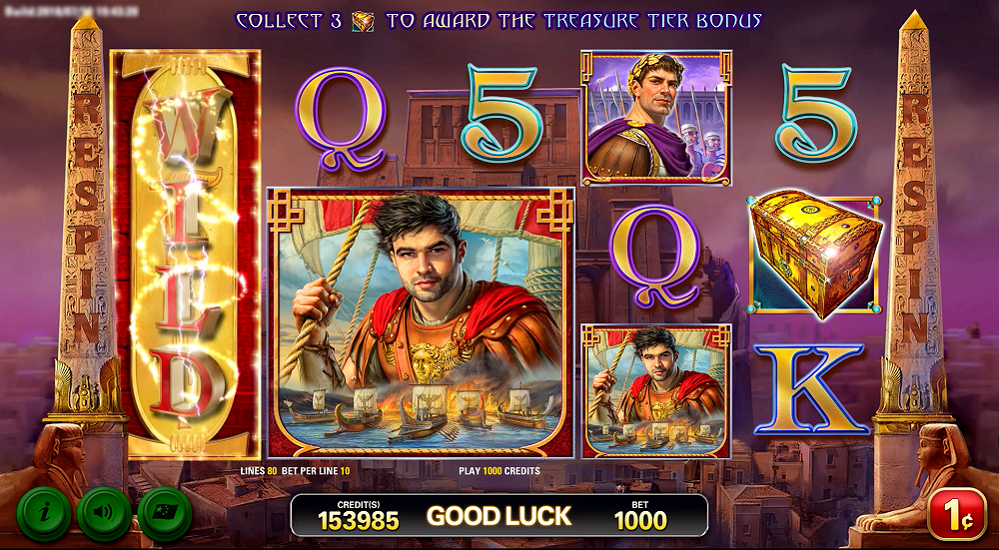This screenshot has width=999, height=550.
Task: Mute the game sound
Action: click(x=104, y=514)
